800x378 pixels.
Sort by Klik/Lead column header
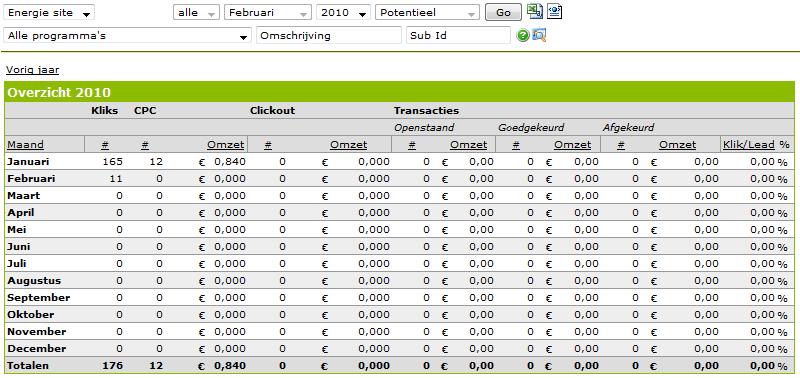pyautogui.click(x=748, y=145)
